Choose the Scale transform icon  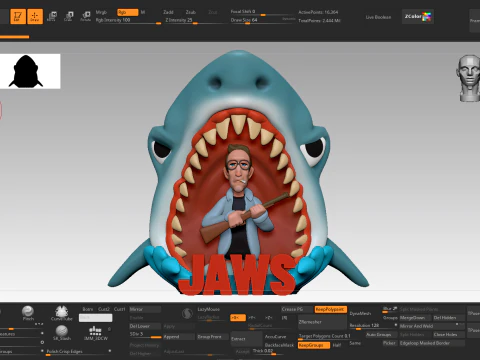click(69, 16)
